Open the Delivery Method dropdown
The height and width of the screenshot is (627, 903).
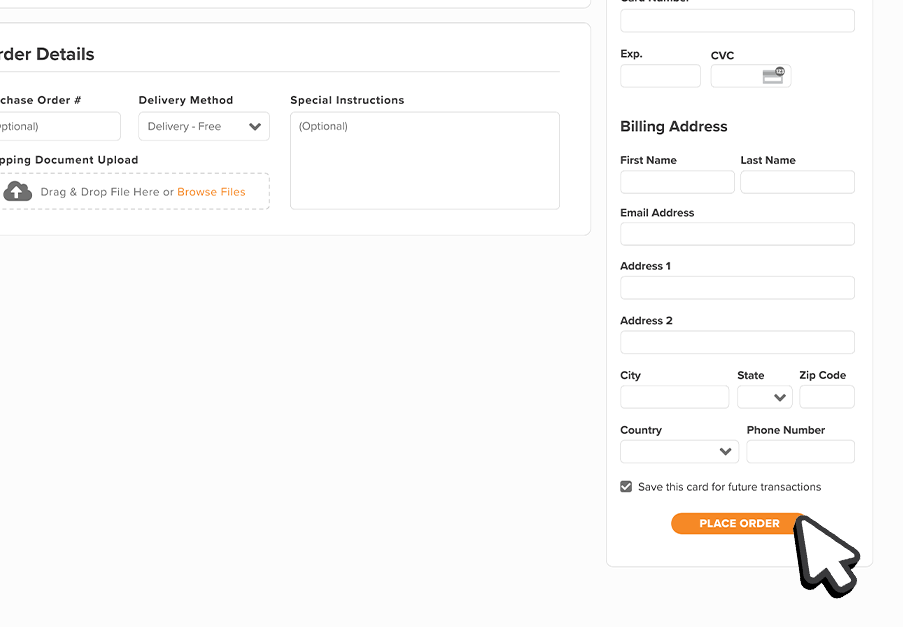click(204, 127)
